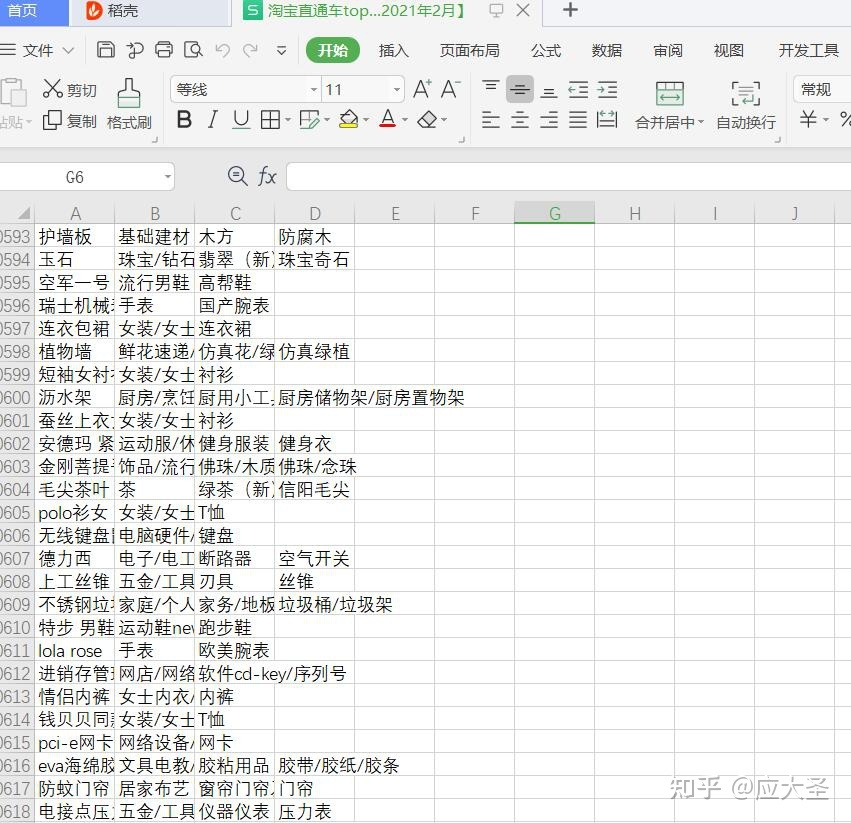Open the number format dropdown 常规
The height and width of the screenshot is (823, 851).
pos(822,89)
